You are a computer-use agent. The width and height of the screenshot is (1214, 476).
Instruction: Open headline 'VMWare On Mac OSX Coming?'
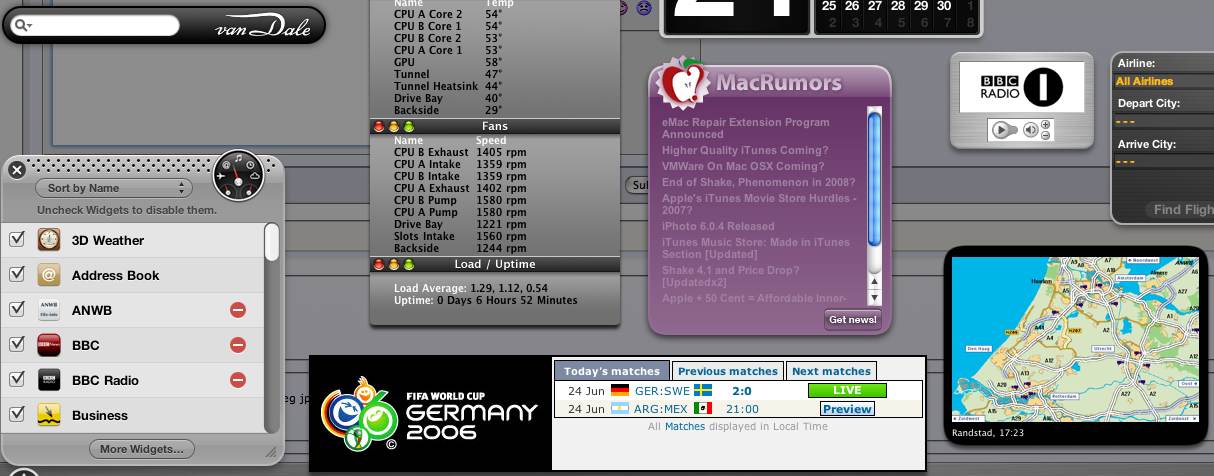point(743,166)
